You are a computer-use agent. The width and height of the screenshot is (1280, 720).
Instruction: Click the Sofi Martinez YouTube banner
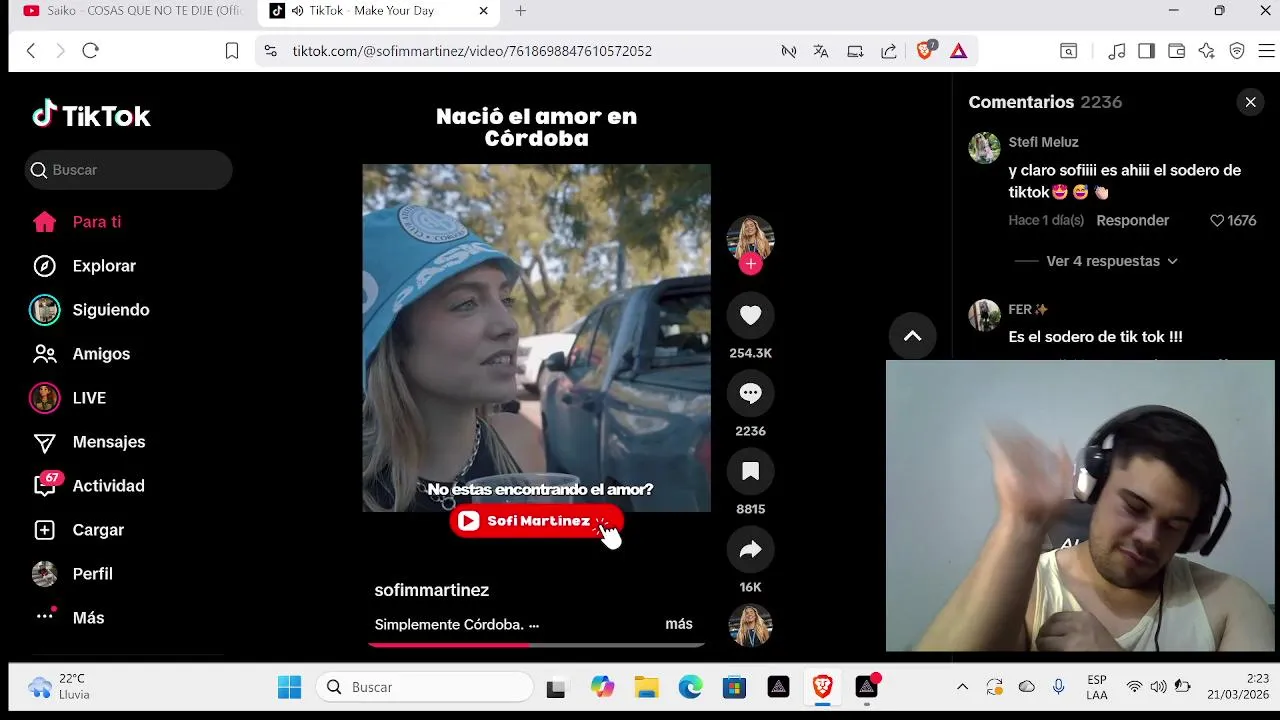click(537, 521)
